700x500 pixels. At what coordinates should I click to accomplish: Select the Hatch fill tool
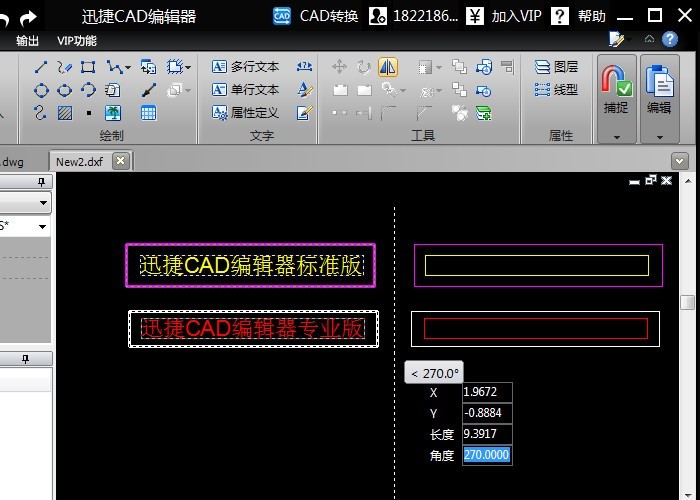[65, 113]
